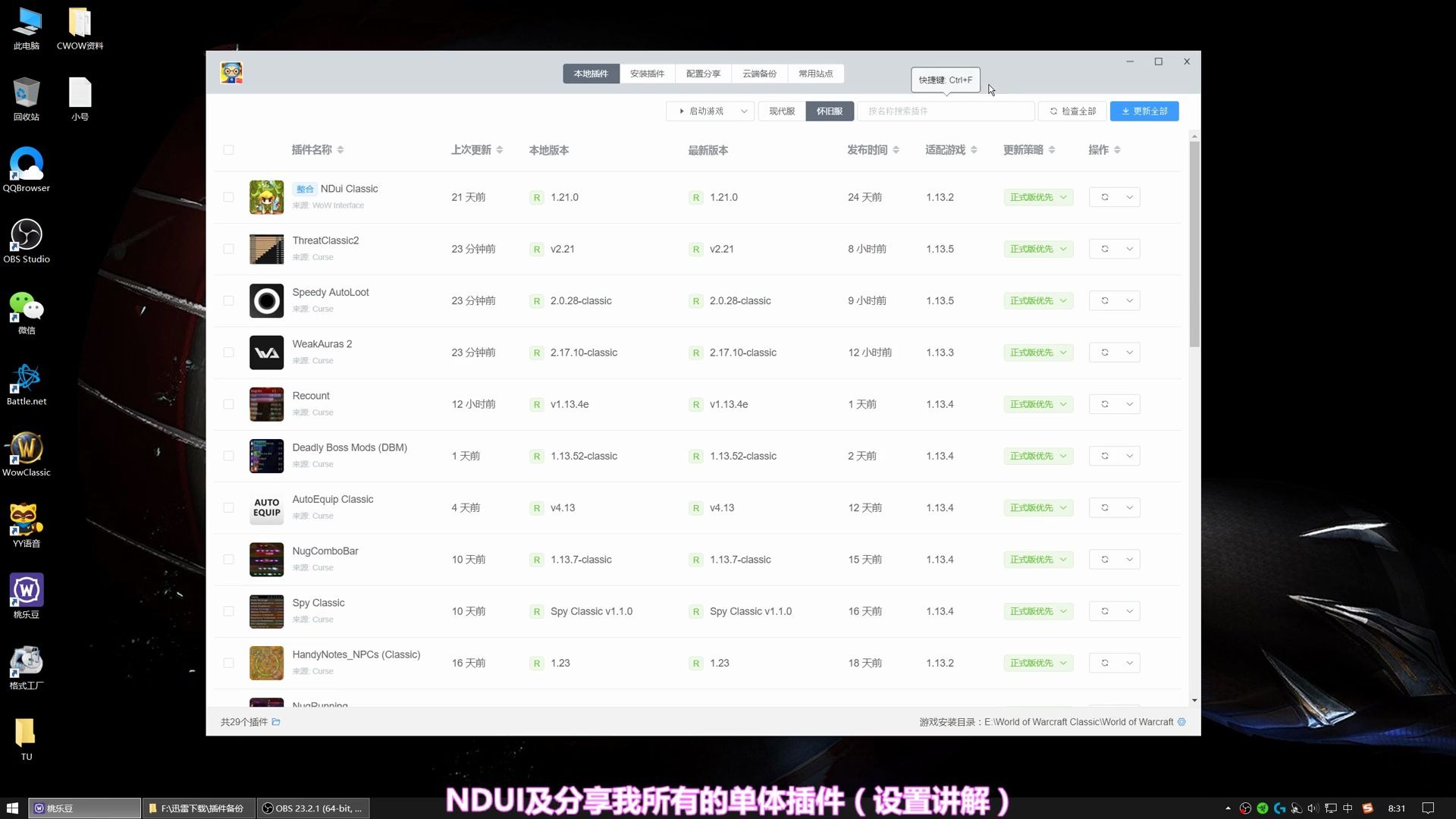Click refresh icon for WeakAuras 2 row

[x=1105, y=353]
